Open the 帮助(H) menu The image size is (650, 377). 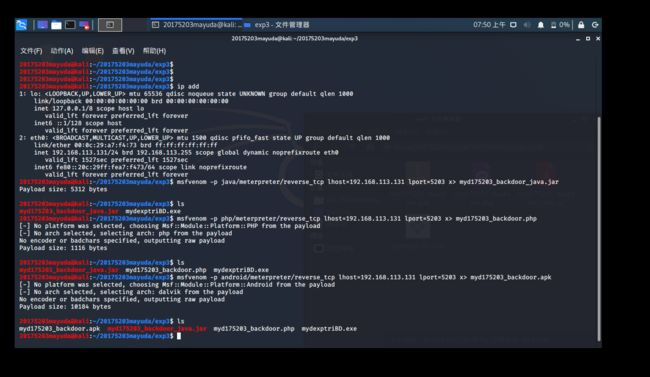[x=154, y=51]
